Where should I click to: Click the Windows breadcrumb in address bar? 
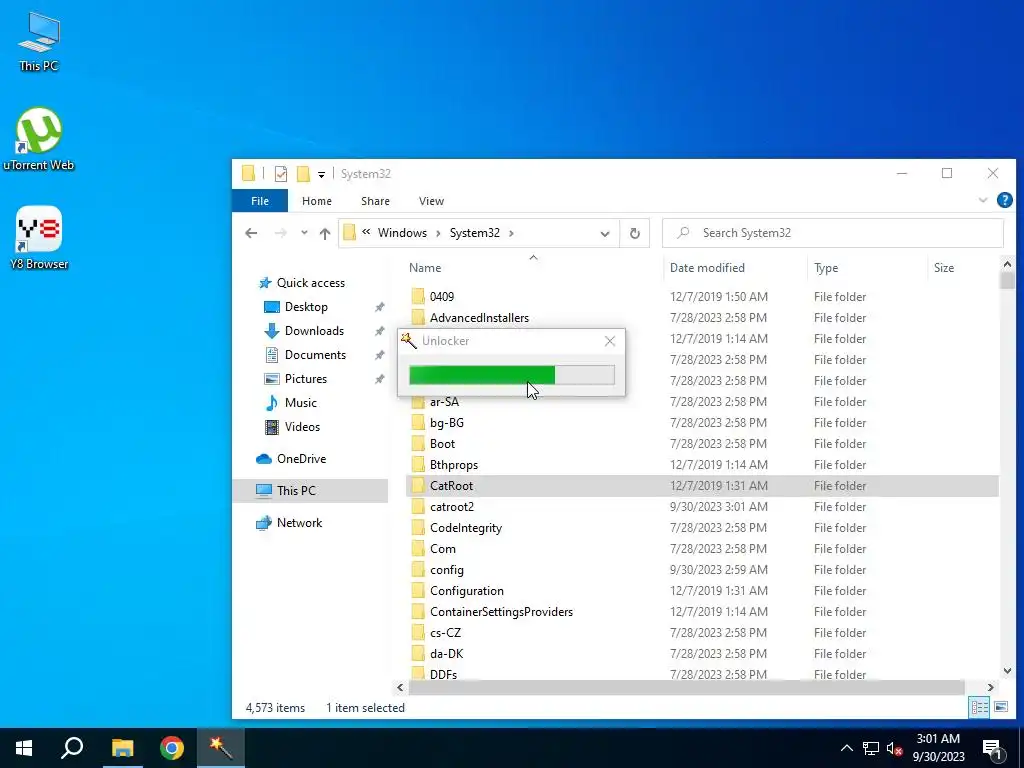(402, 233)
